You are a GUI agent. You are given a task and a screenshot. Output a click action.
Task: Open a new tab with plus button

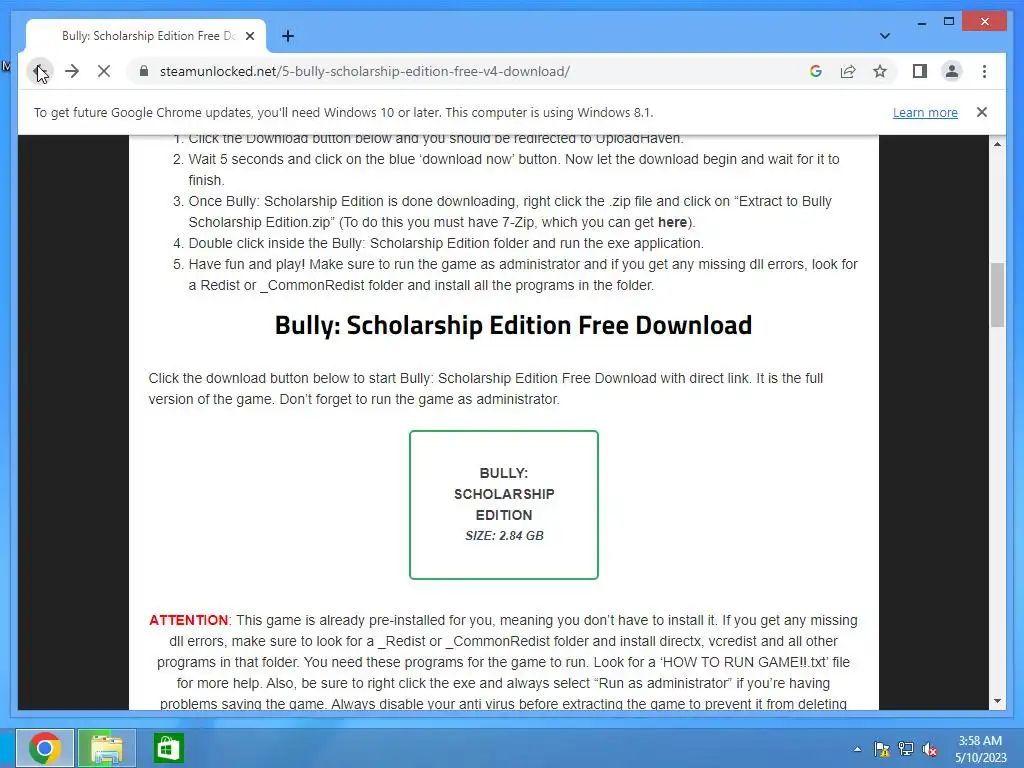[x=288, y=36]
